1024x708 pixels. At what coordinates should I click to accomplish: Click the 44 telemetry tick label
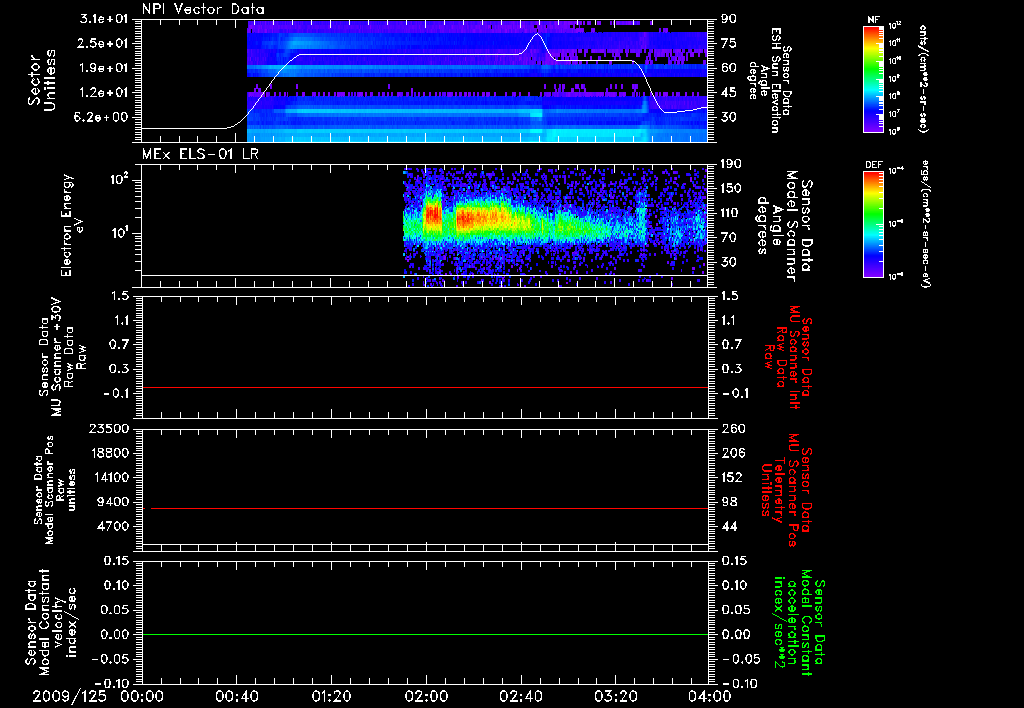click(729, 526)
